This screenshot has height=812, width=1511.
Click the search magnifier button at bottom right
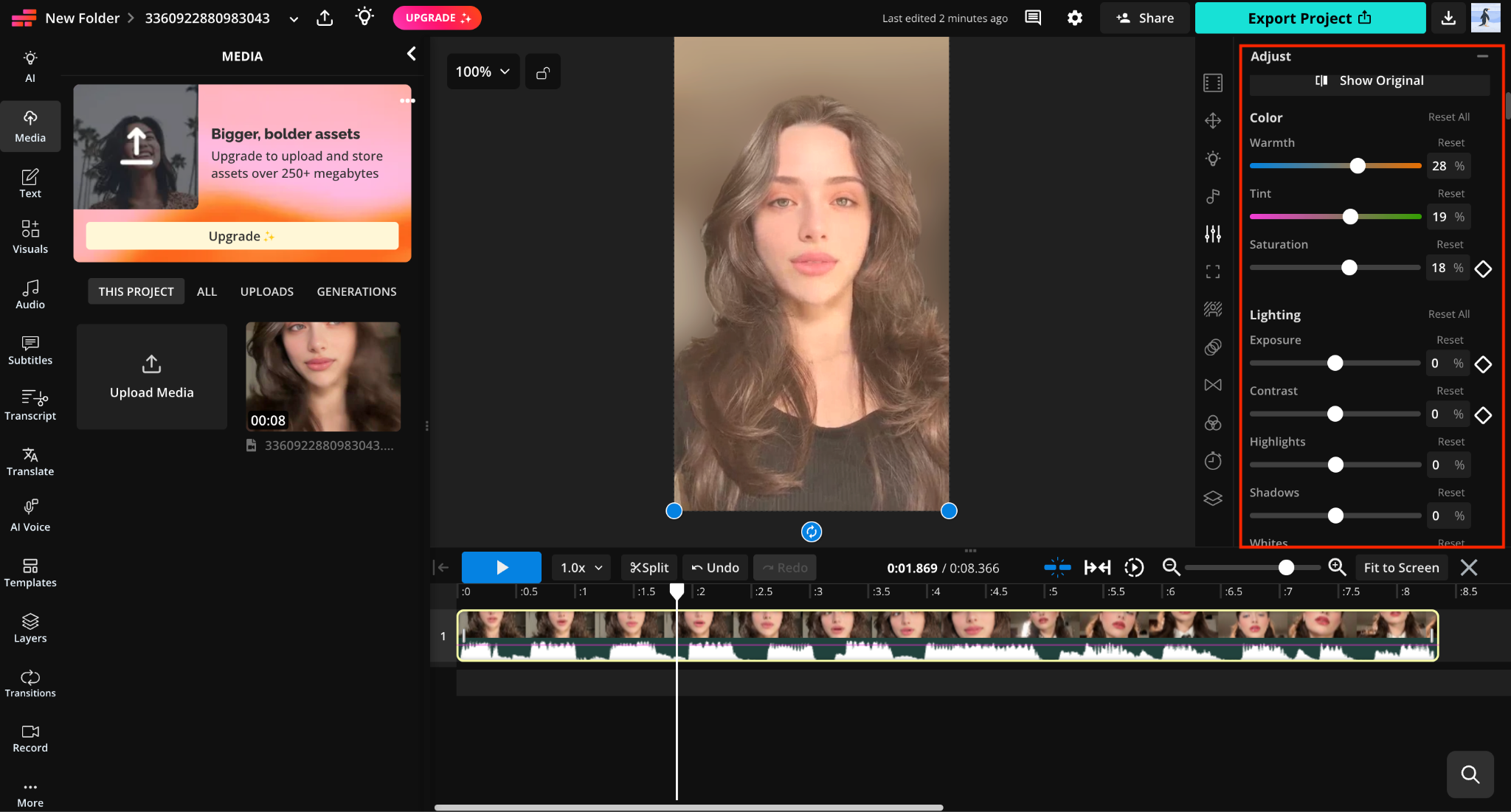[x=1470, y=774]
